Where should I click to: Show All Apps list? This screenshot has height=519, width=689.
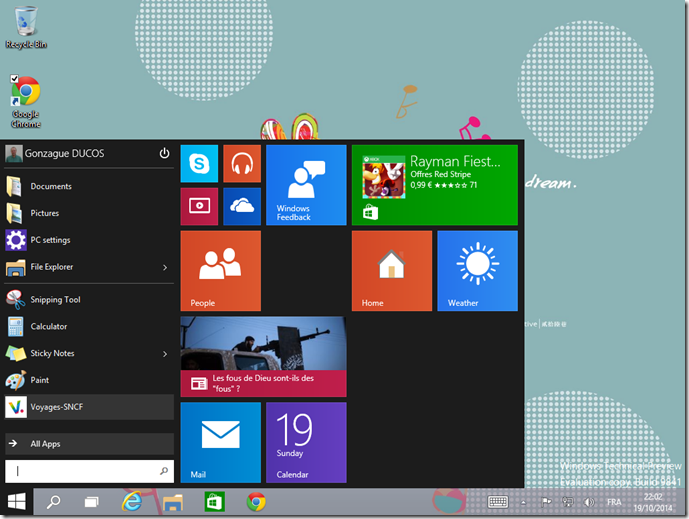pyautogui.click(x=89, y=444)
